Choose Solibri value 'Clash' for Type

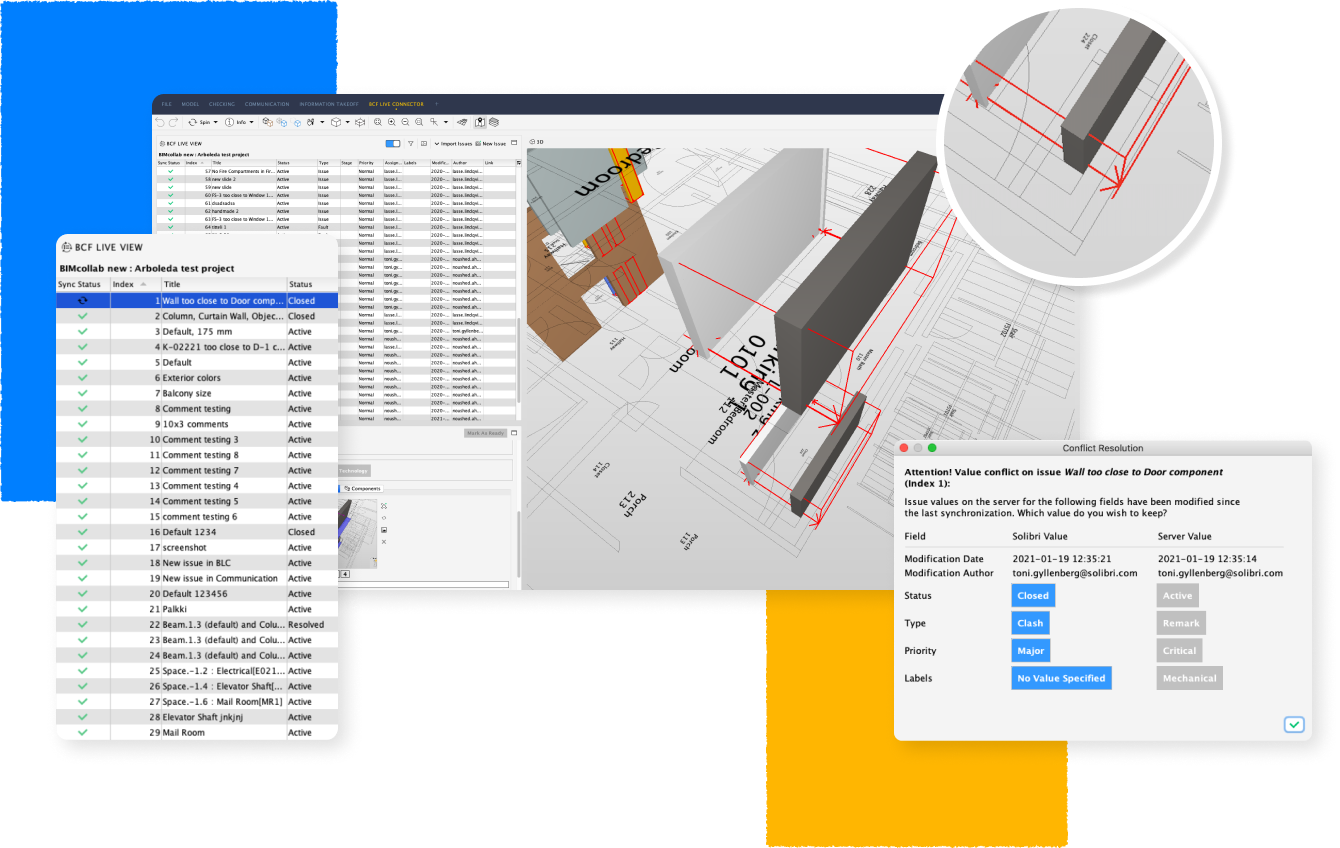click(x=1030, y=623)
